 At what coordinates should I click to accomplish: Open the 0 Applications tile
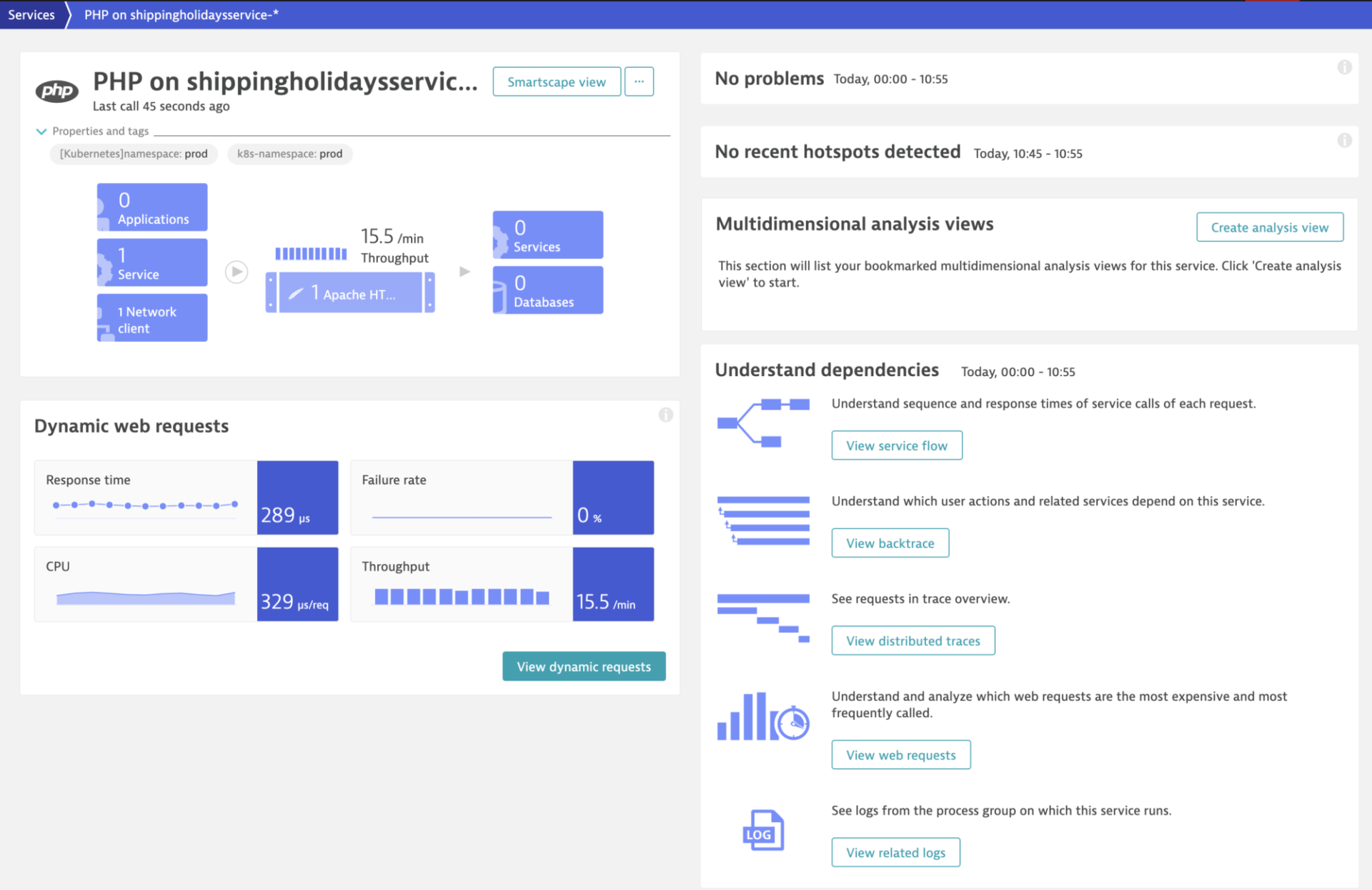coord(152,207)
